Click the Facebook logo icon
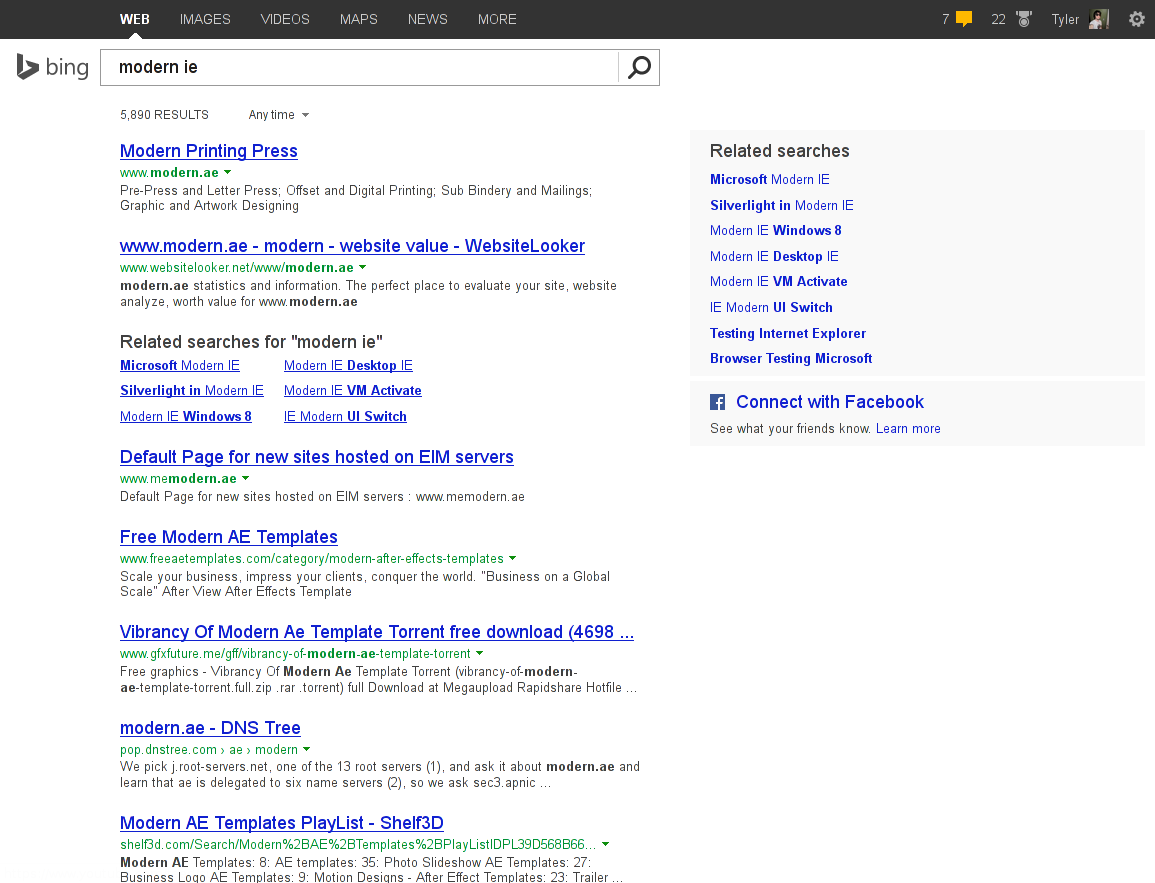The width and height of the screenshot is (1155, 883). [717, 402]
